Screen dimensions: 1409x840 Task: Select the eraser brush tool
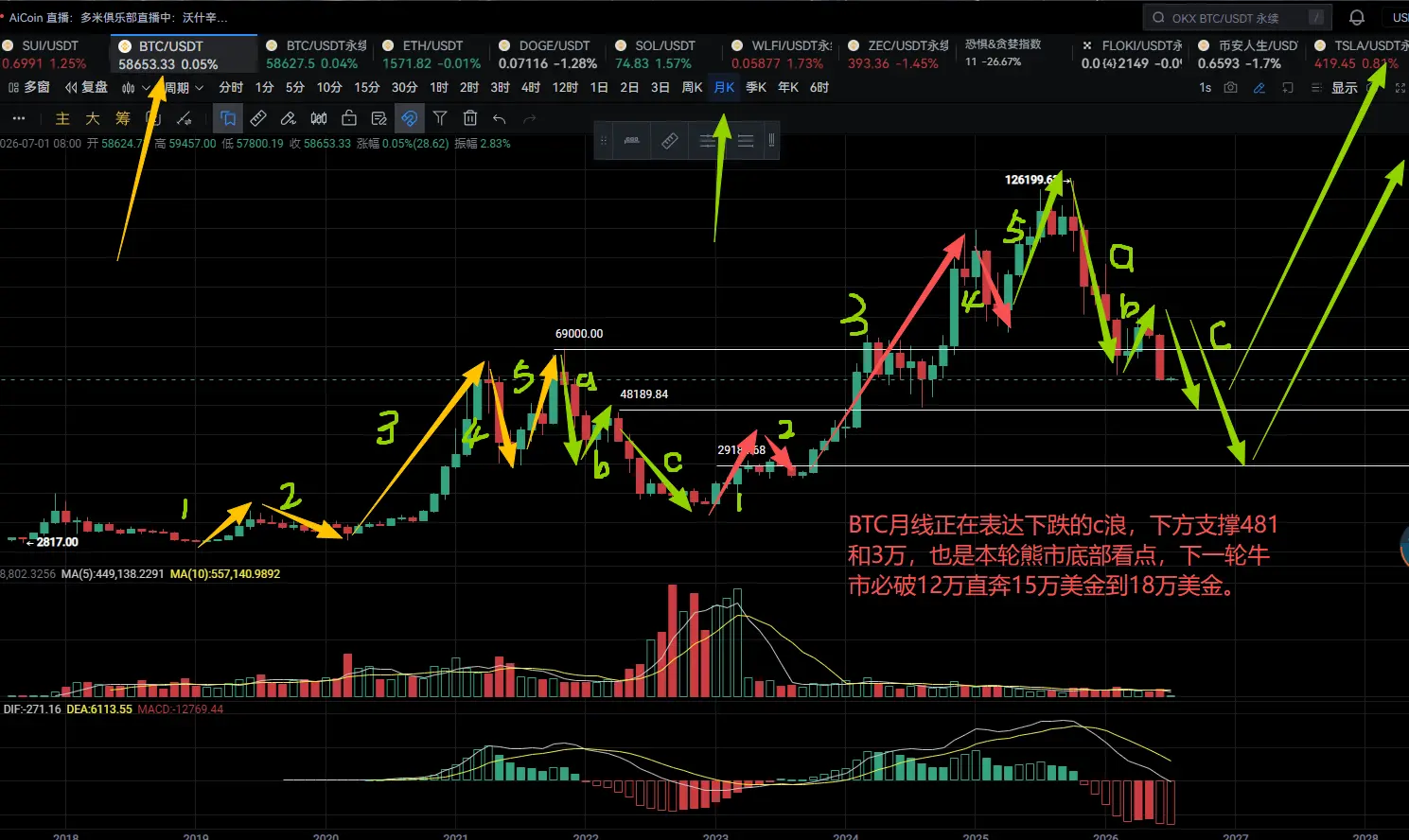click(x=289, y=118)
